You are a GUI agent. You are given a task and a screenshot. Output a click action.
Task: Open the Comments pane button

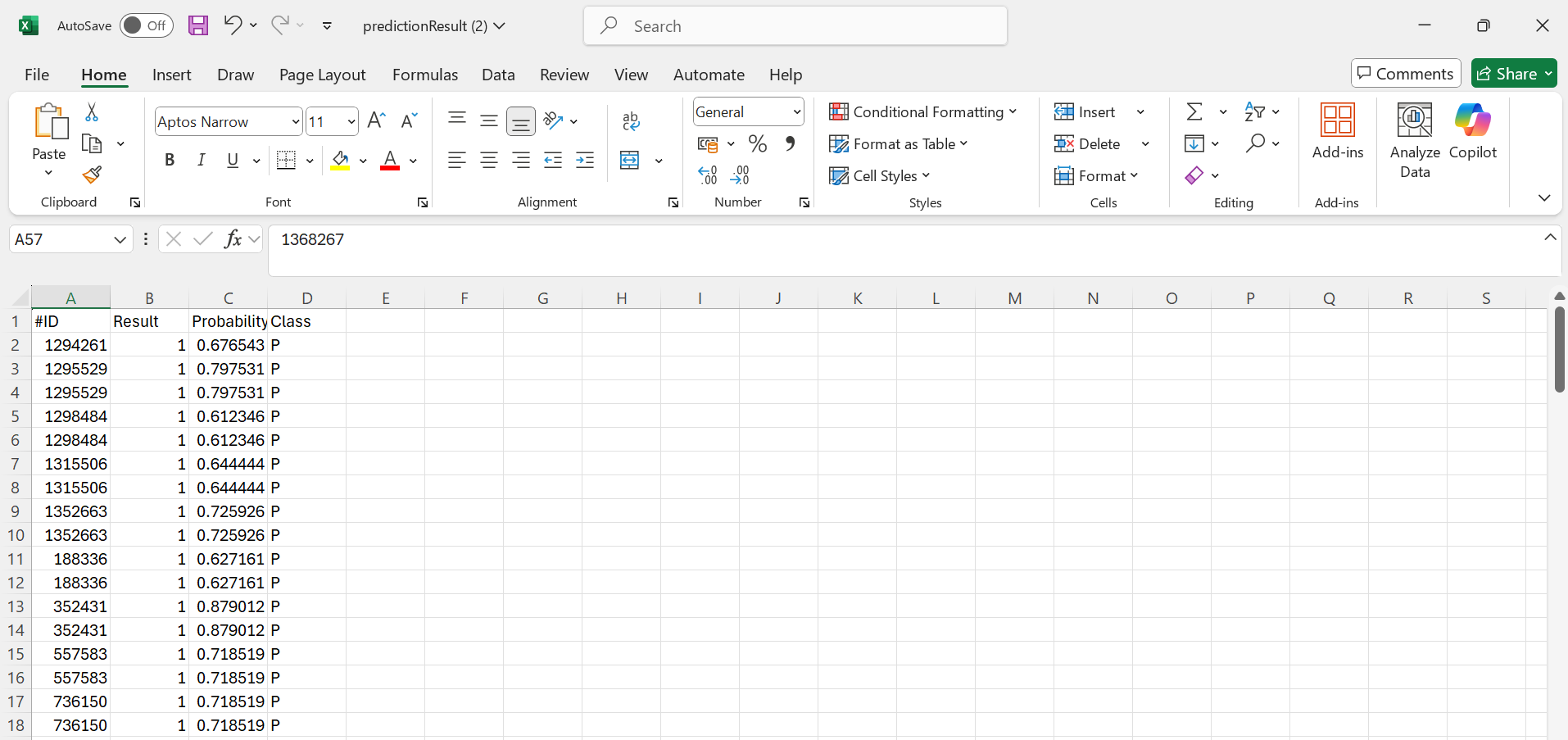coord(1405,74)
